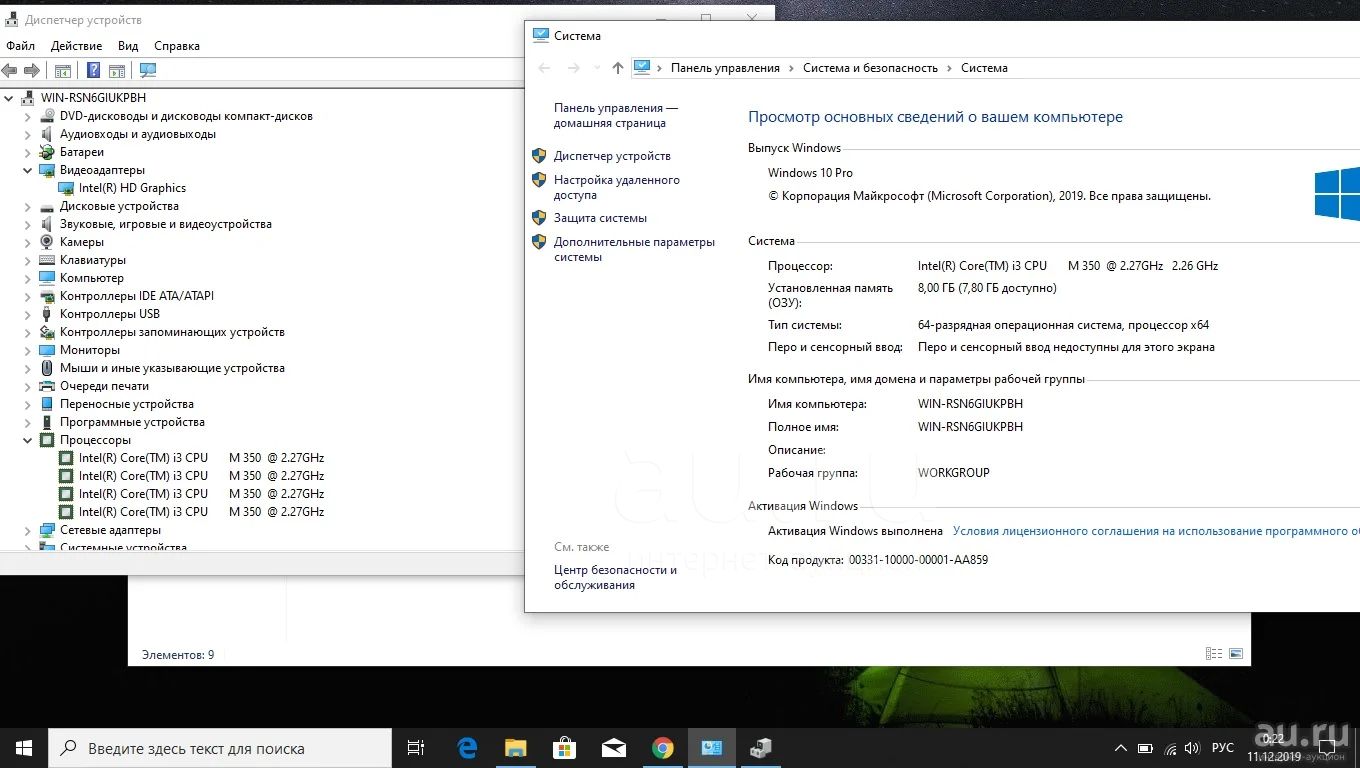Click Дополнительные параметры системы link
The height and width of the screenshot is (768, 1360).
click(x=635, y=249)
